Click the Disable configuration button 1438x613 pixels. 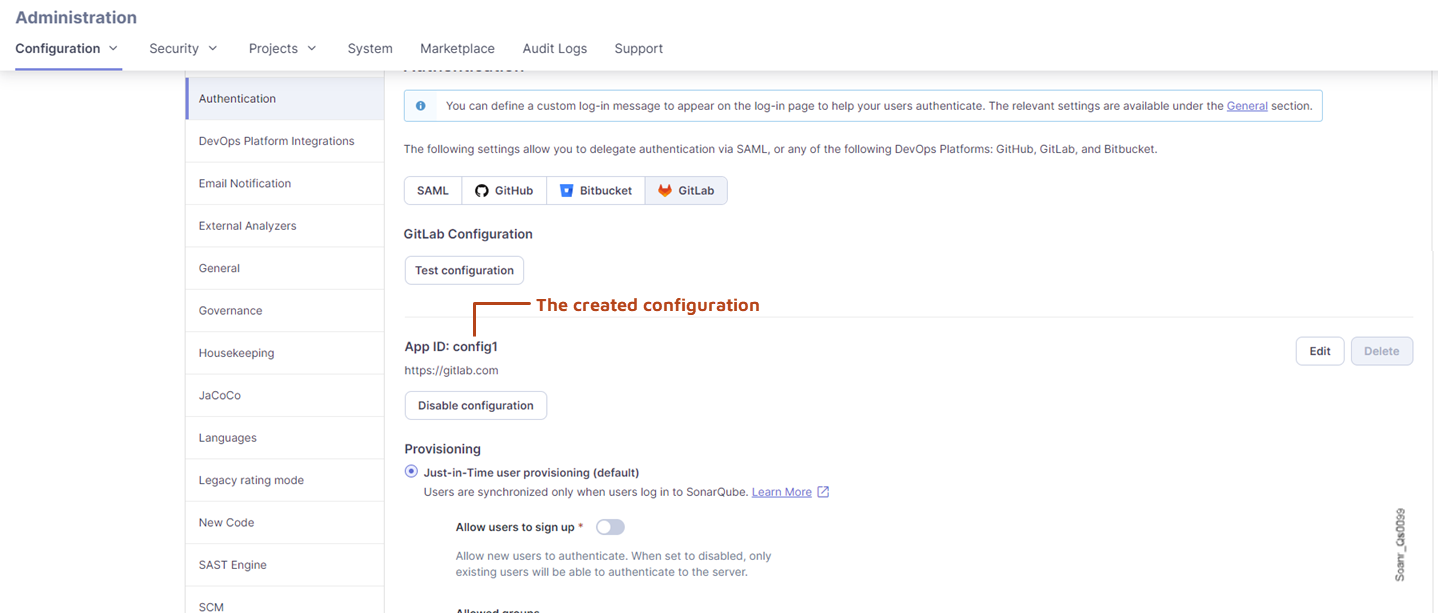click(475, 405)
